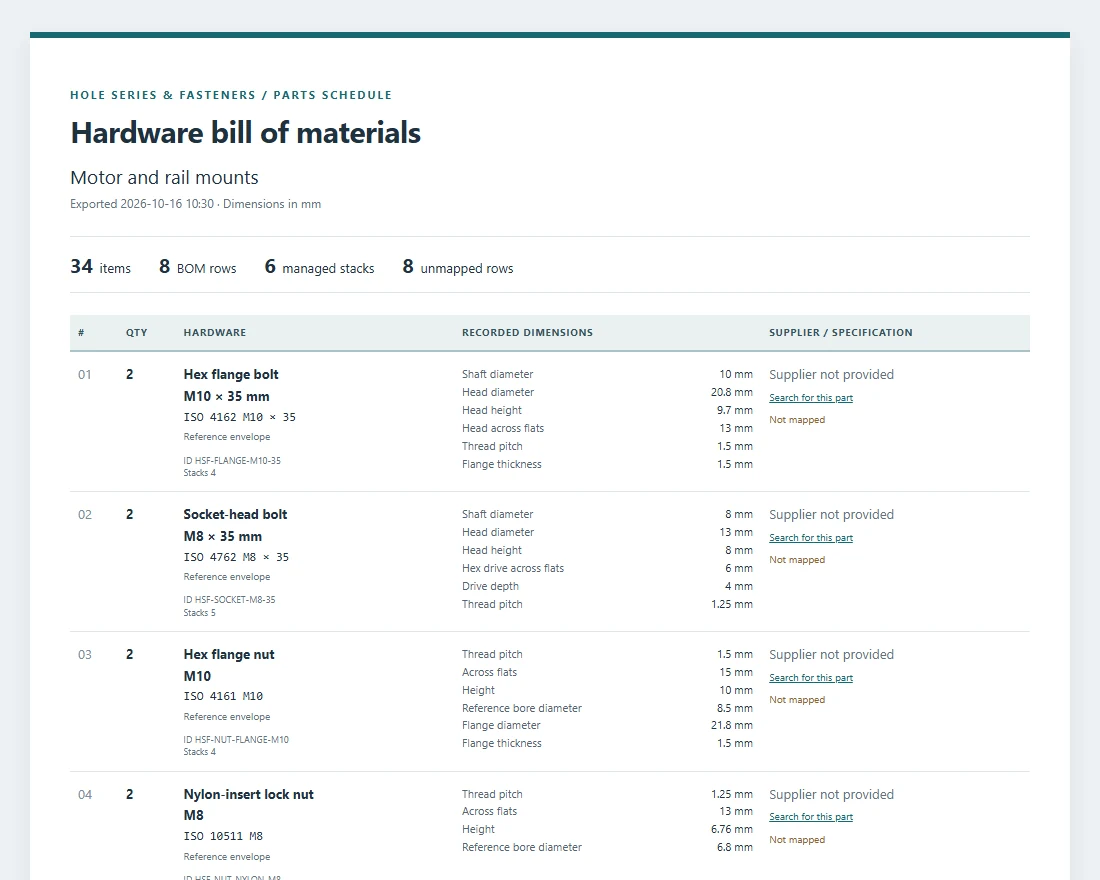
Task: Click the 'ID HSF-FLANGE-M10-35' identifier
Action: coord(232,461)
